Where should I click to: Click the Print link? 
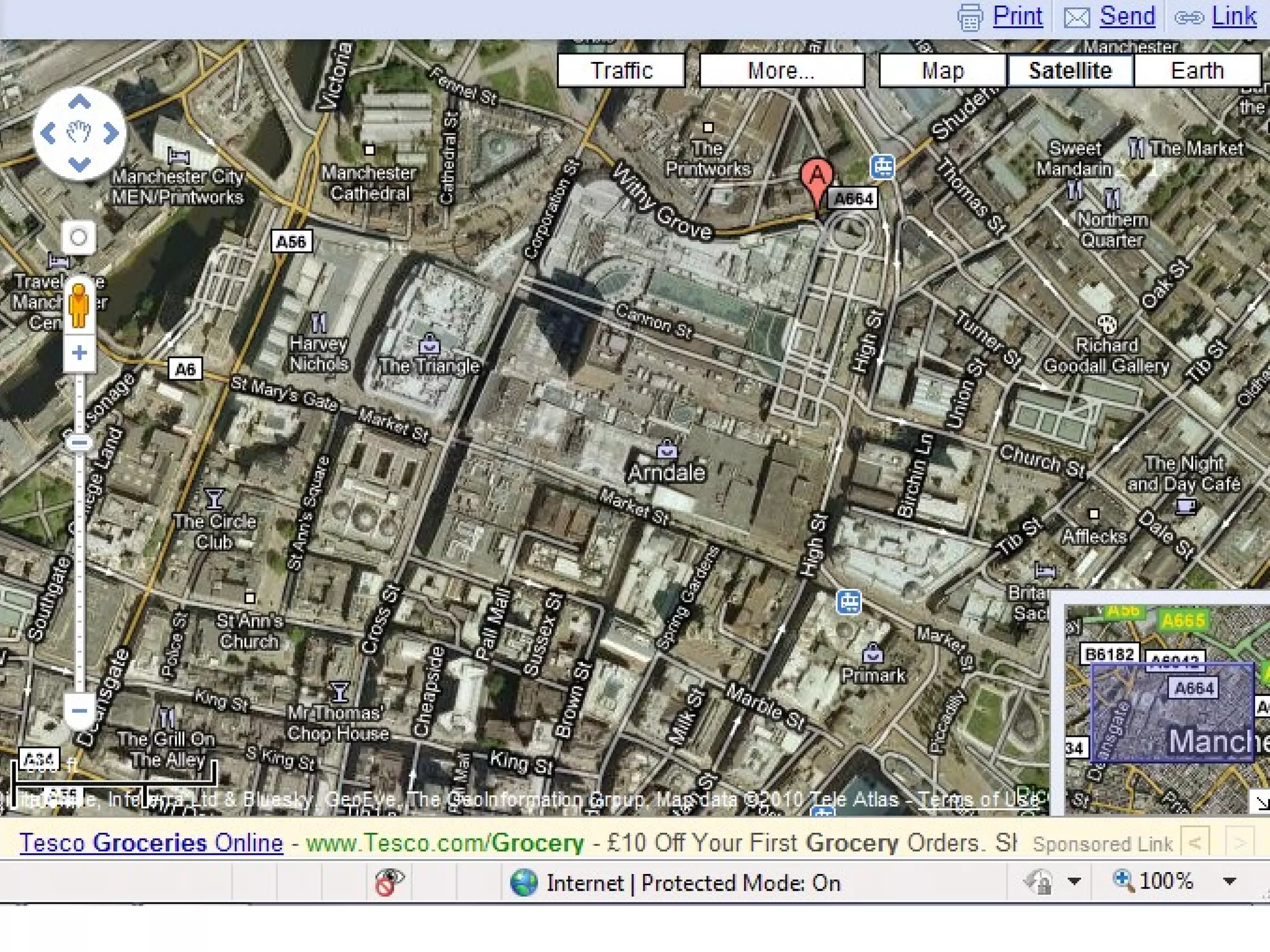1017,16
